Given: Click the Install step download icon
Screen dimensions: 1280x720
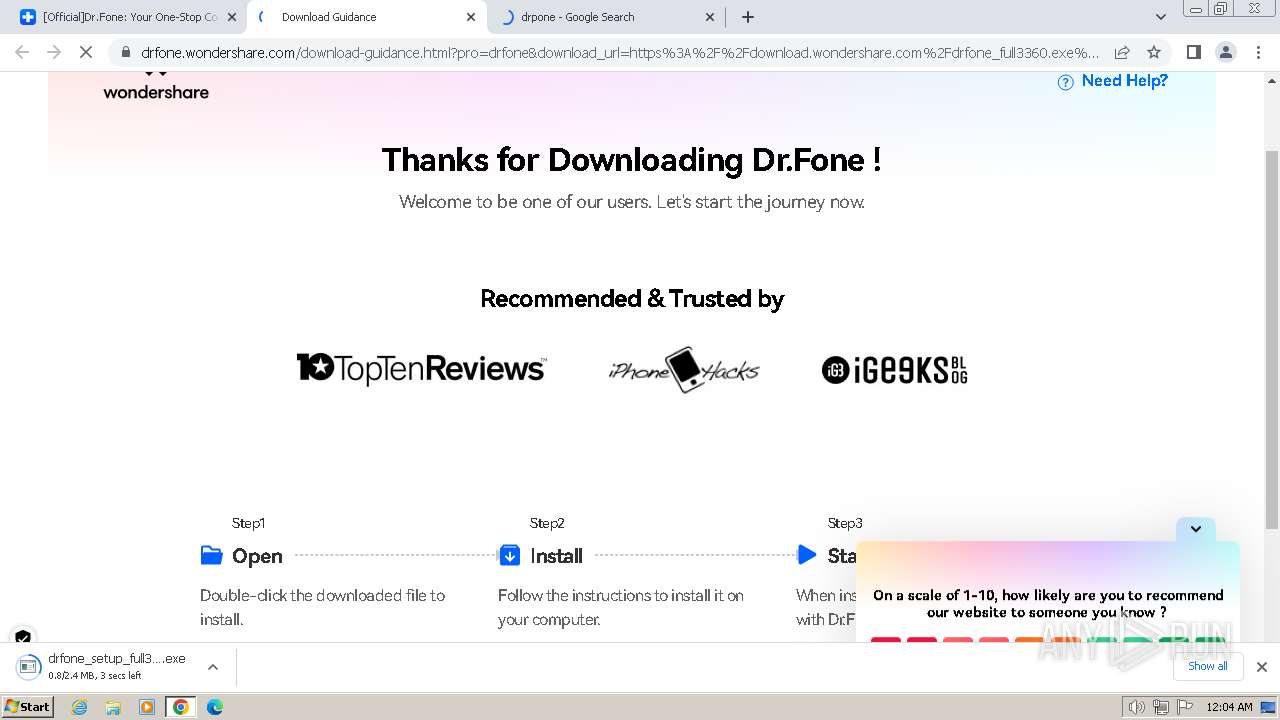Looking at the screenshot, I should click(509, 555).
